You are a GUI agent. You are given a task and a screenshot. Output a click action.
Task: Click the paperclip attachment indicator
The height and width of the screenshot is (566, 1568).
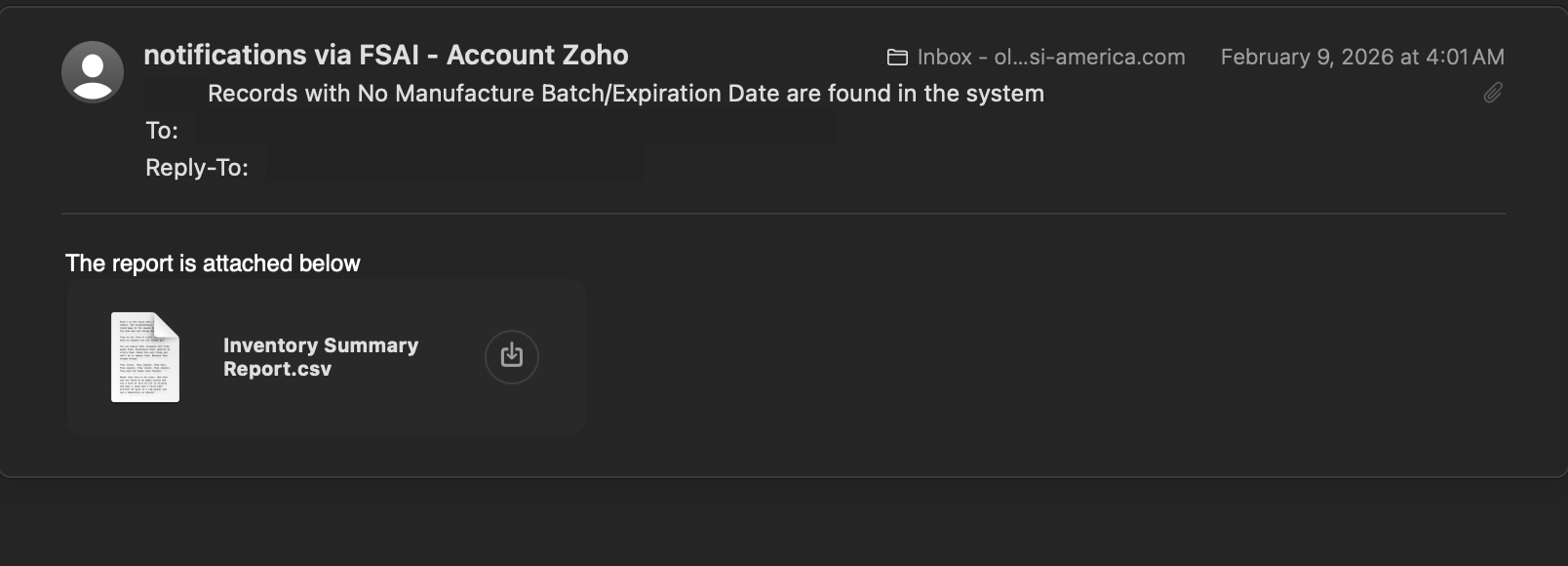point(1493,93)
